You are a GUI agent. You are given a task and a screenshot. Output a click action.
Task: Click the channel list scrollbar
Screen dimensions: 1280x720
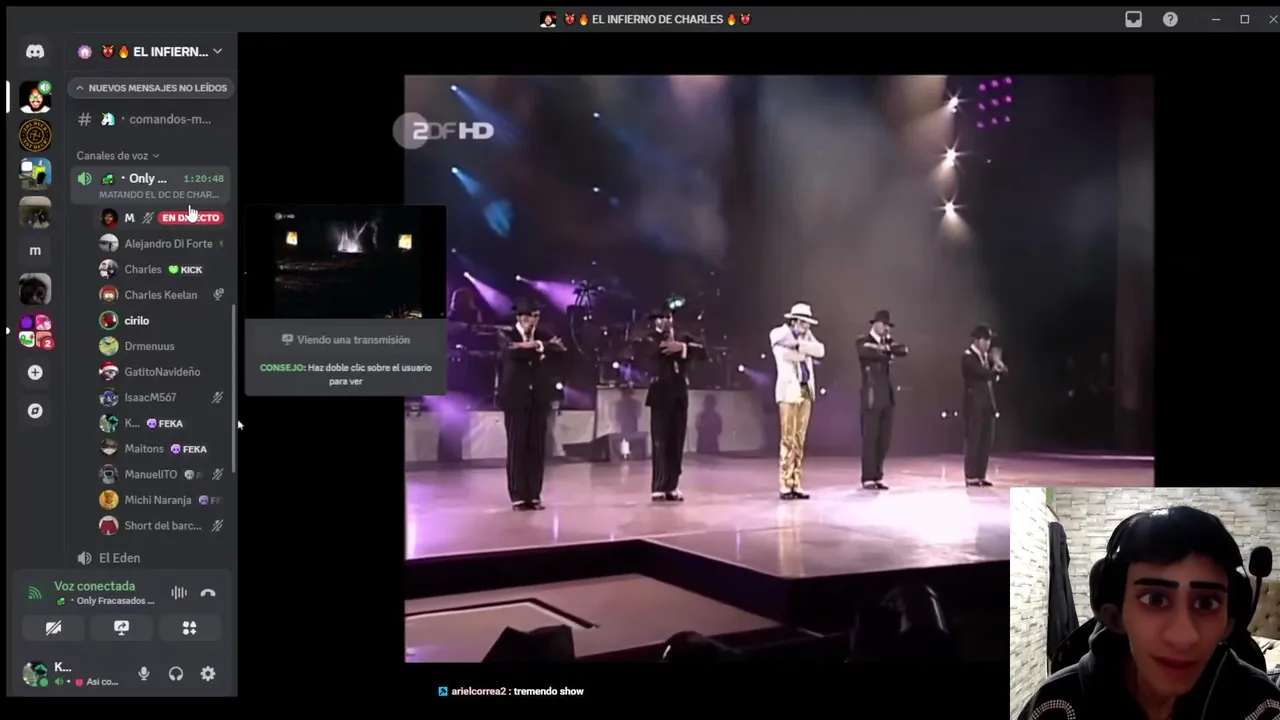(x=234, y=390)
